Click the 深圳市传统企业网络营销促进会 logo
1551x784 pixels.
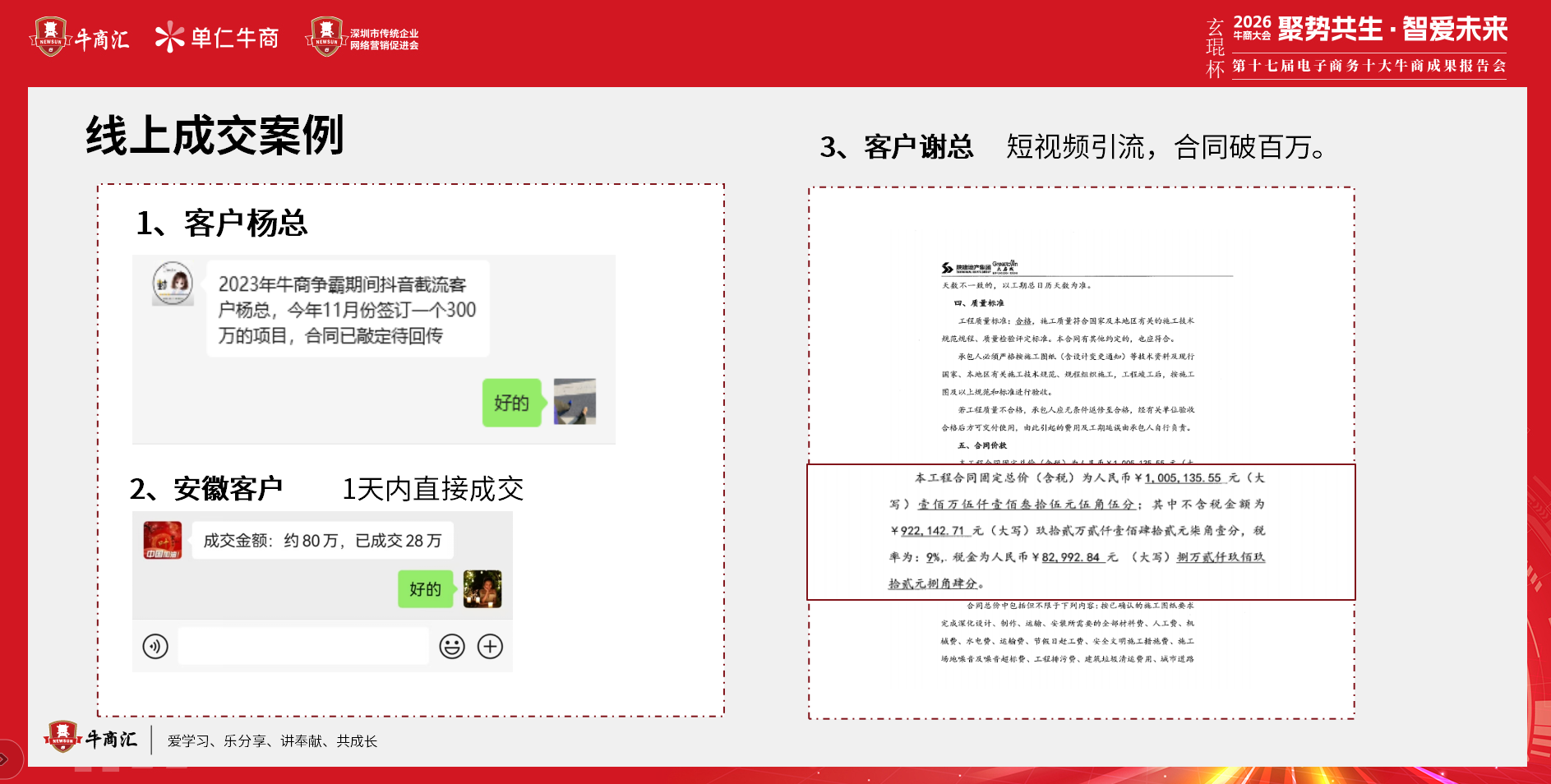[x=362, y=37]
